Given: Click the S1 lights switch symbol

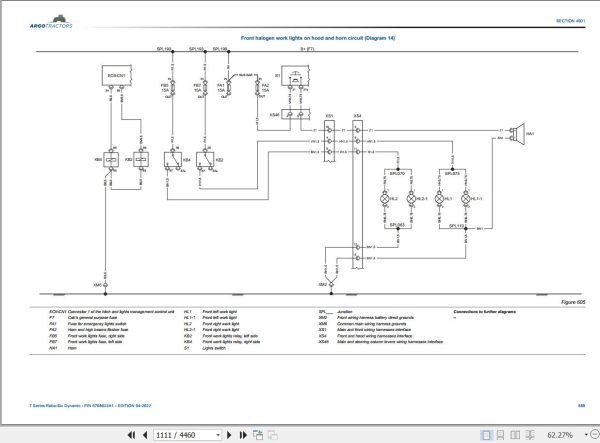Looking at the screenshot, I should (x=295, y=75).
